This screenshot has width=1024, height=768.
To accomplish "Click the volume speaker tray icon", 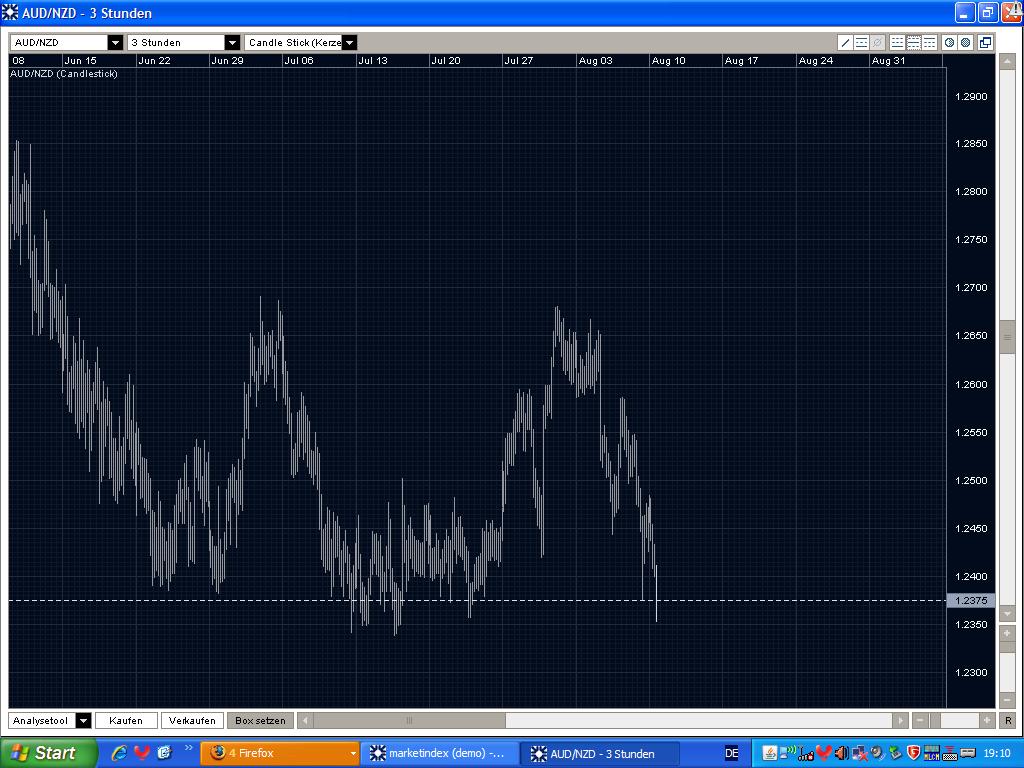I will pos(842,753).
